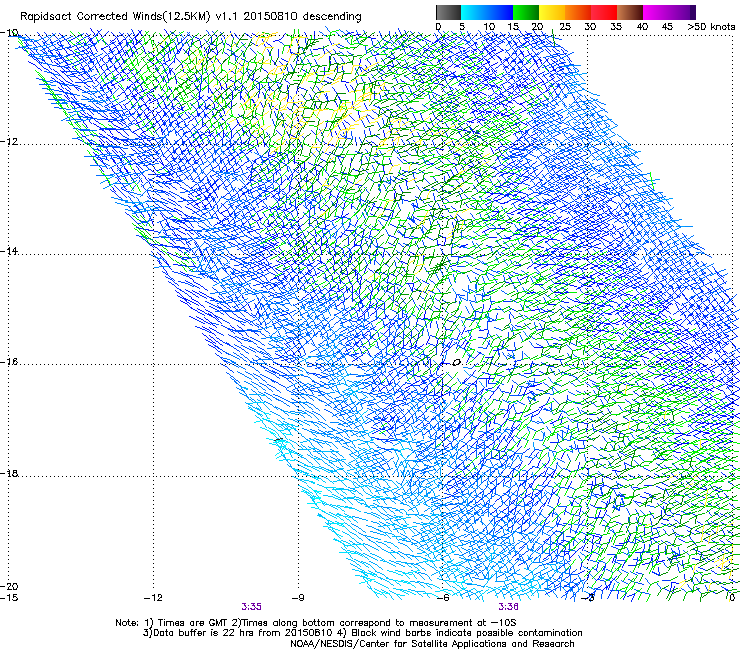Screen dimensions: 740x650
Task: Click the "-6" longitude axis label
Action: (x=443, y=598)
